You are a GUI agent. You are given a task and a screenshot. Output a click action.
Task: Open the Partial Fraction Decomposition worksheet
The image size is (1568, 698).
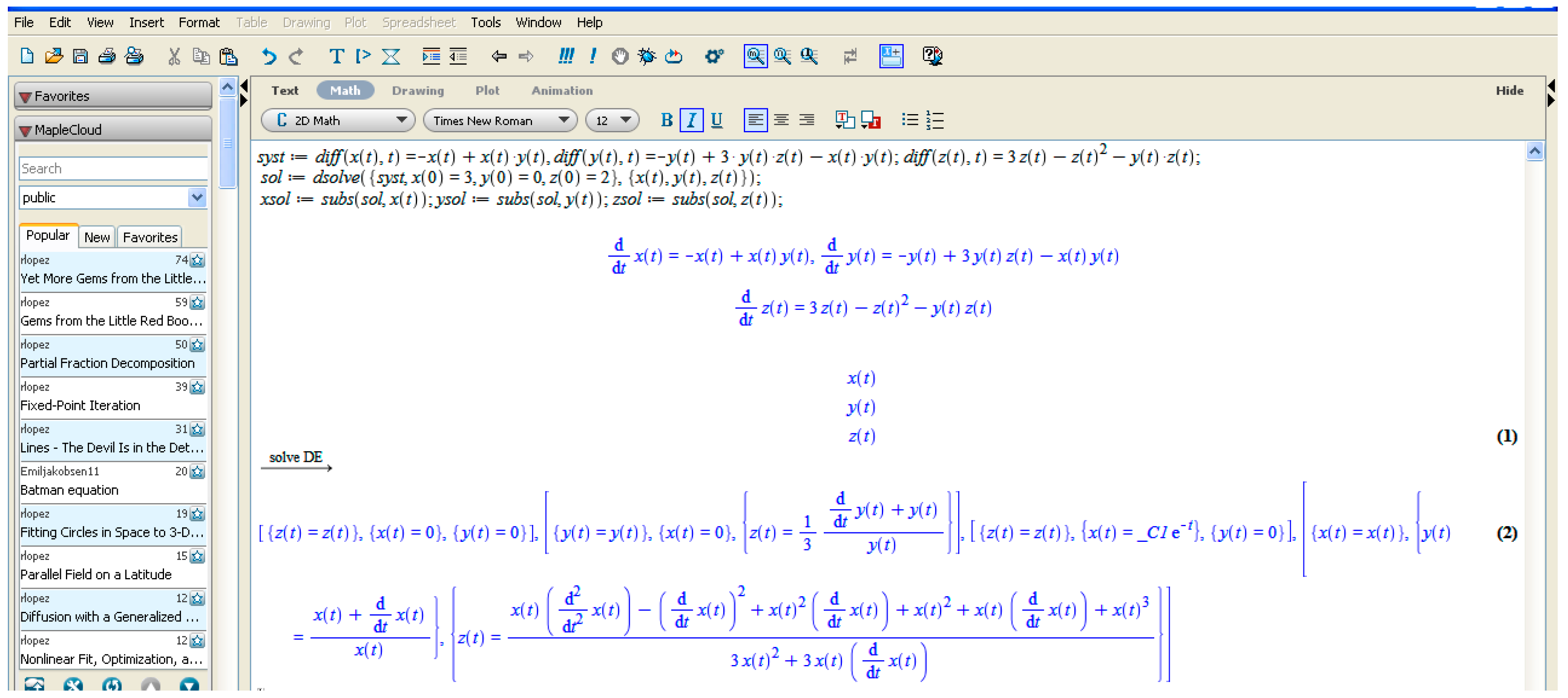[x=107, y=363]
